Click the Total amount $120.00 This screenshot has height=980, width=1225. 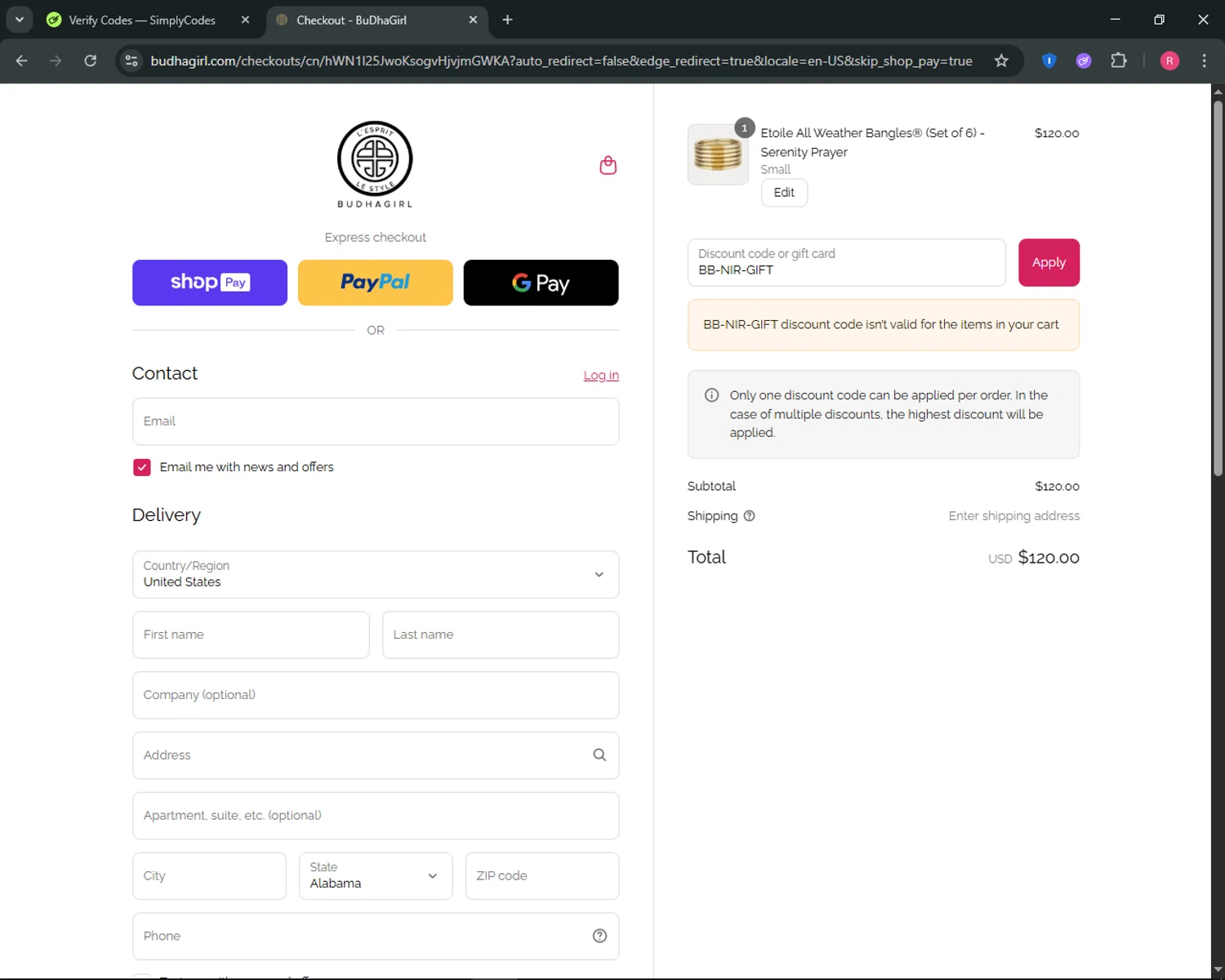1049,558
